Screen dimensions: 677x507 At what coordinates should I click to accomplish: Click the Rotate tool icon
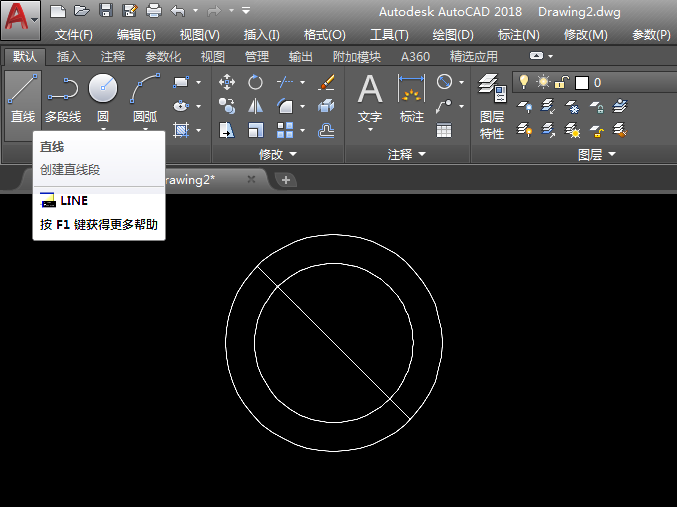coord(256,82)
